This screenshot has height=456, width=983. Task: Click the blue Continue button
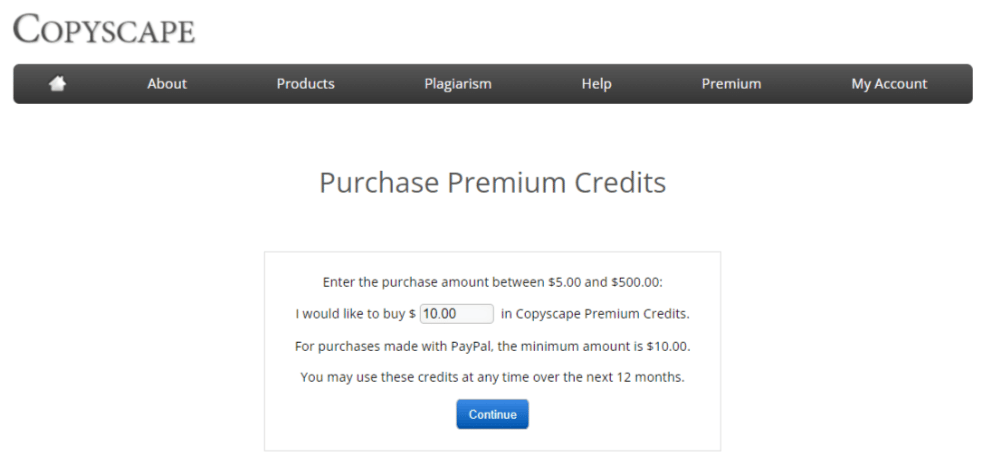[x=492, y=415]
